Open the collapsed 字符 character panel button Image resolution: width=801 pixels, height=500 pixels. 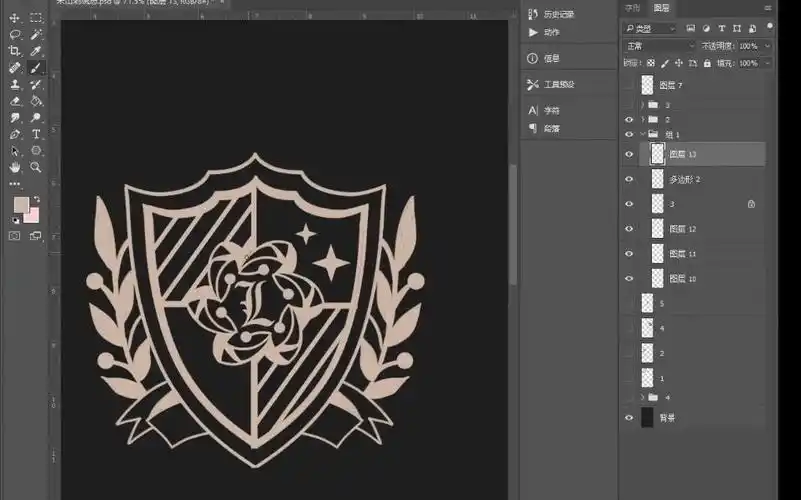[x=544, y=110]
